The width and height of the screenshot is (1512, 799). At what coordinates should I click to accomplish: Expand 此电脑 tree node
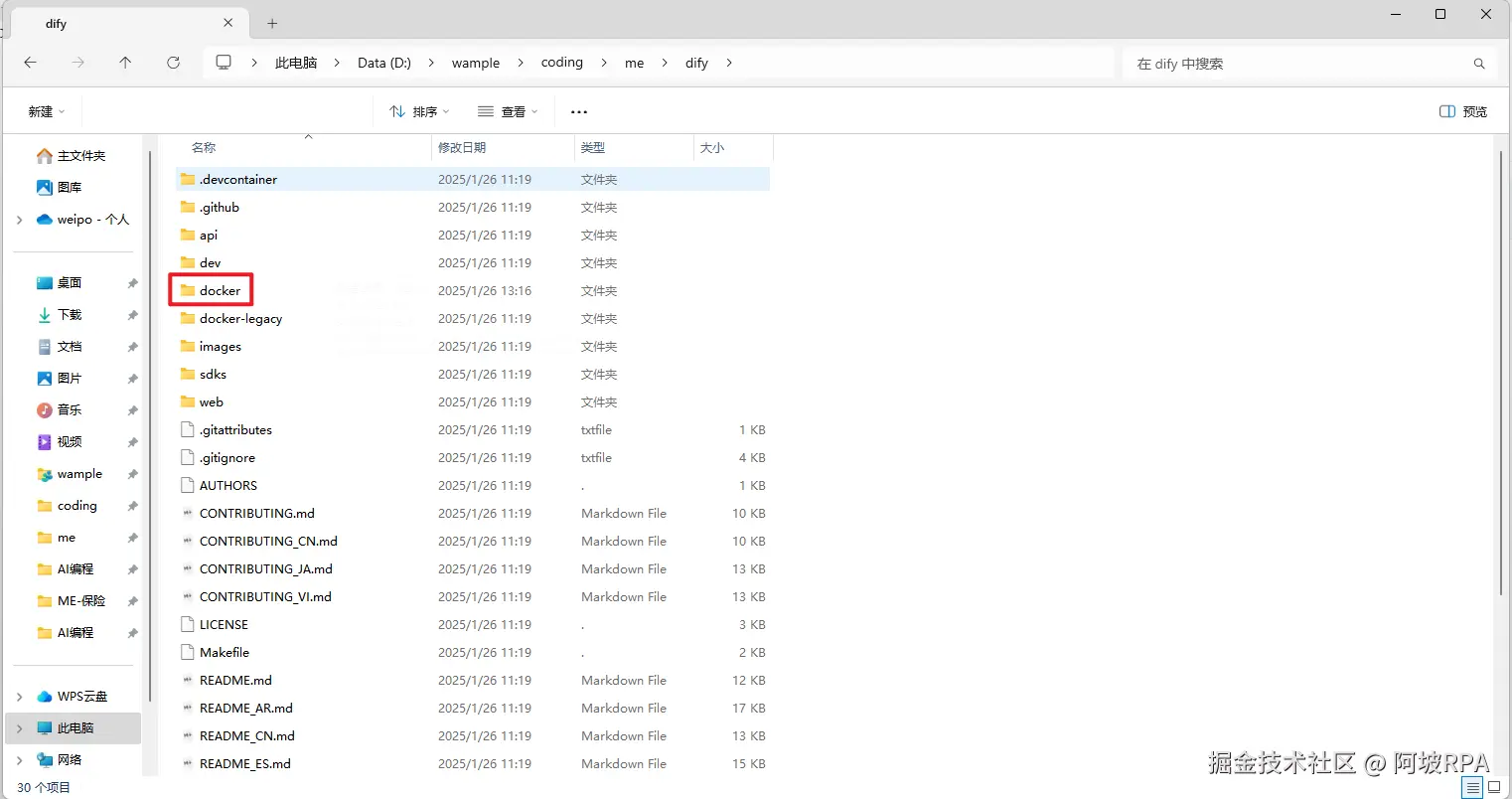tap(19, 728)
